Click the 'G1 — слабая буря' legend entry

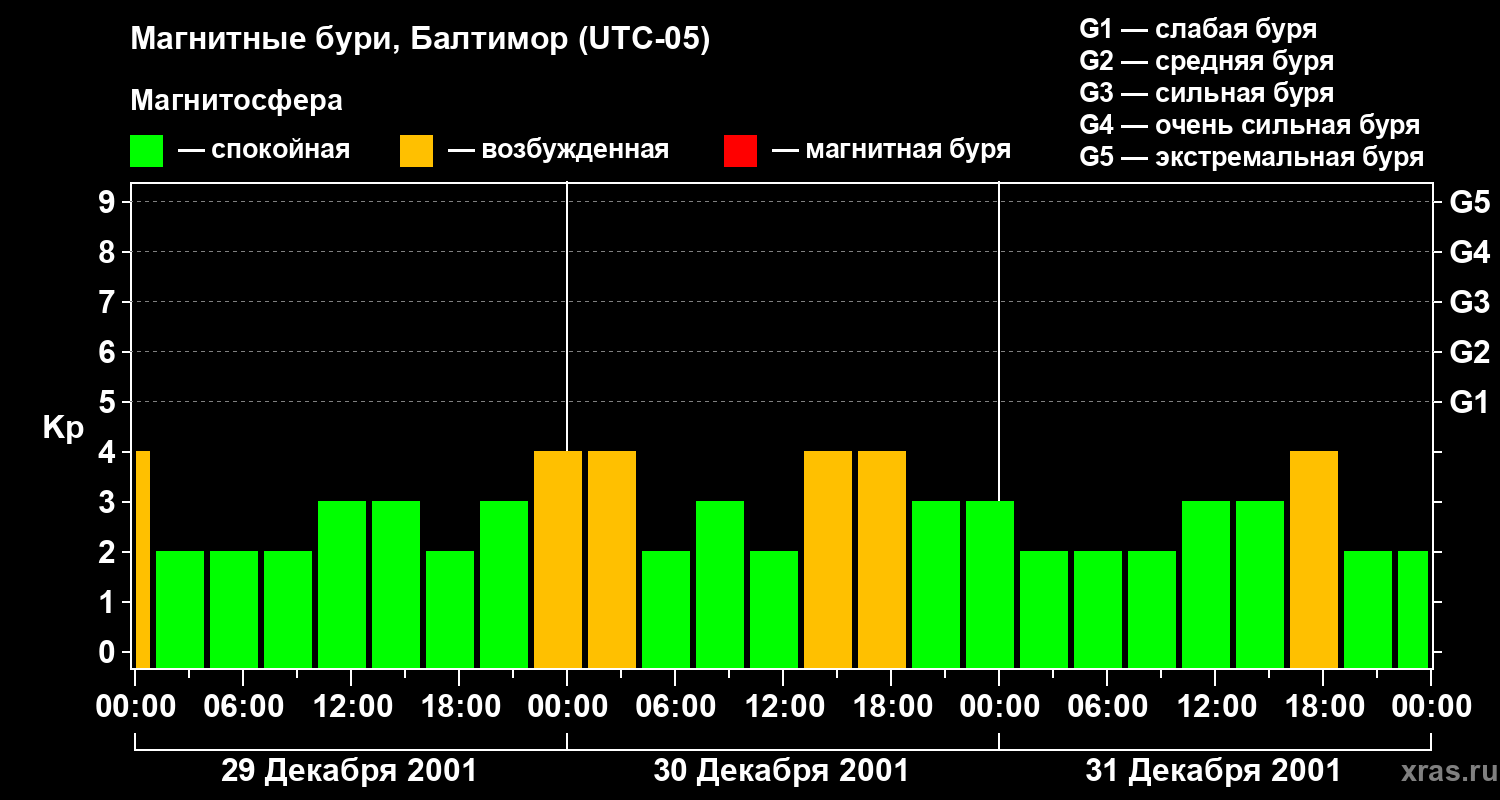[x=1198, y=29]
